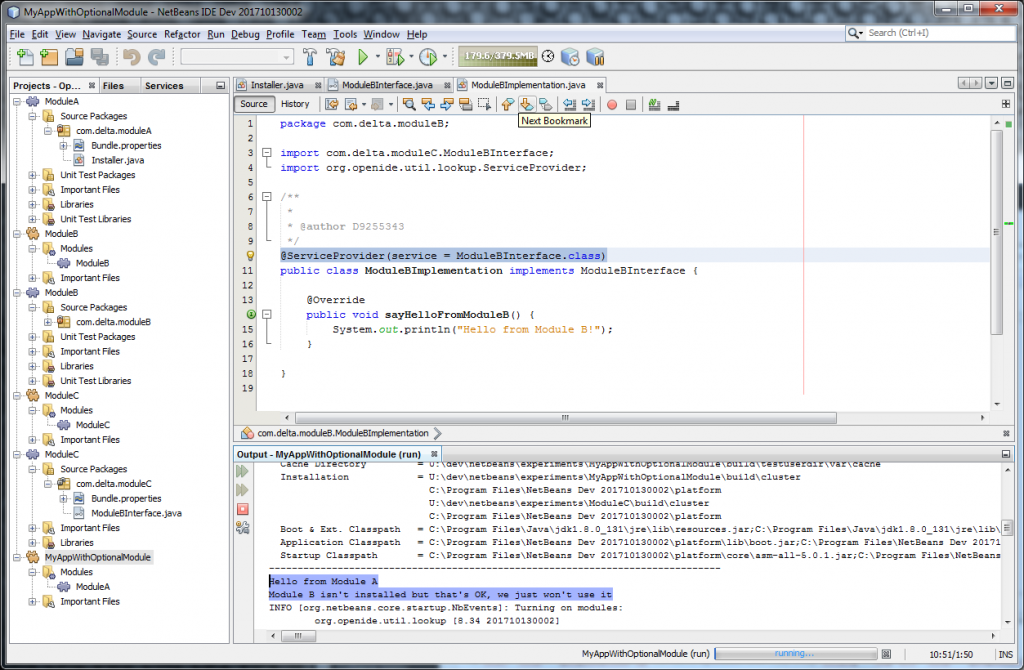Viewport: 1024px width, 670px height.
Task: Open the Refactor menu
Action: click(182, 34)
